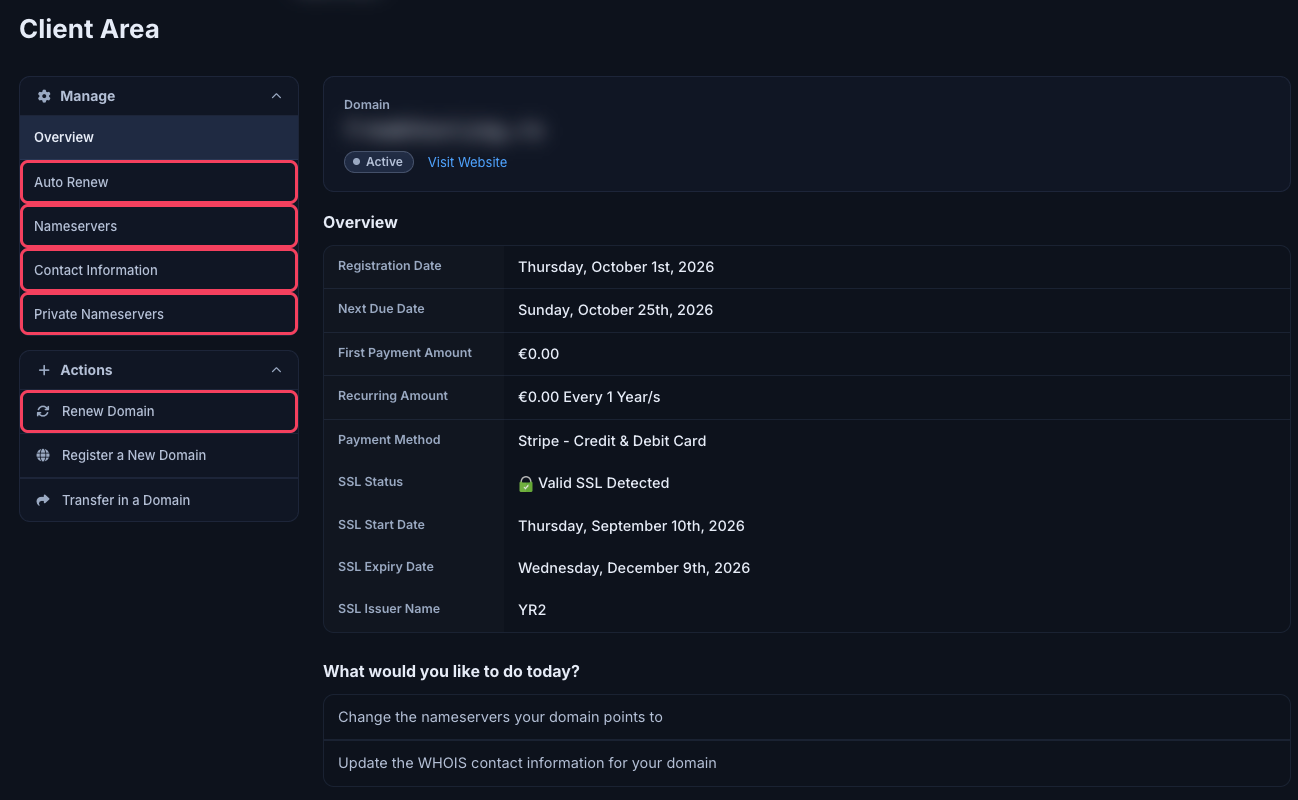
Task: Choose 'Change the nameservers your domain points to'
Action: [807, 717]
